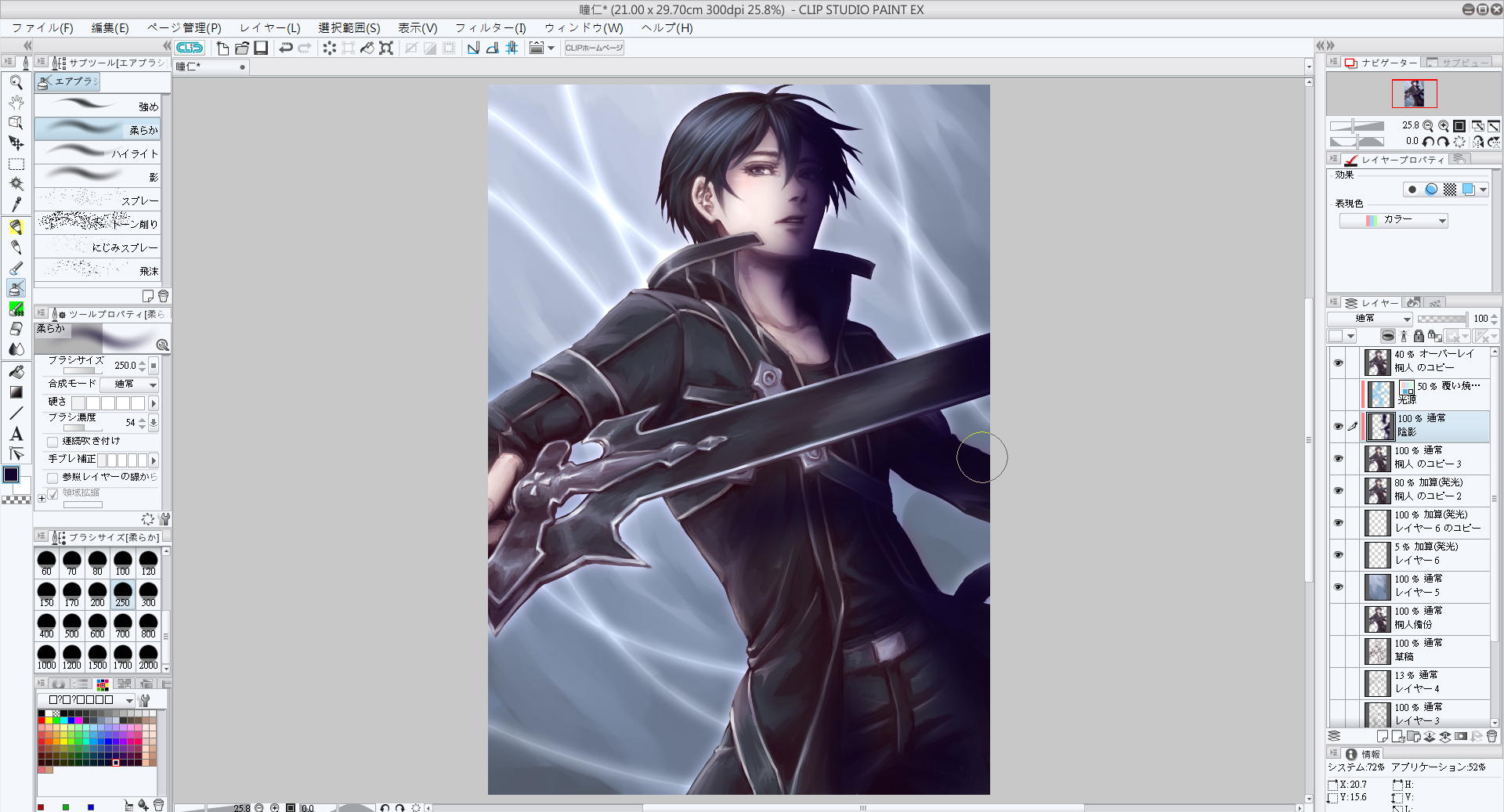Open the 表現色 カラー dropdown

point(1394,221)
